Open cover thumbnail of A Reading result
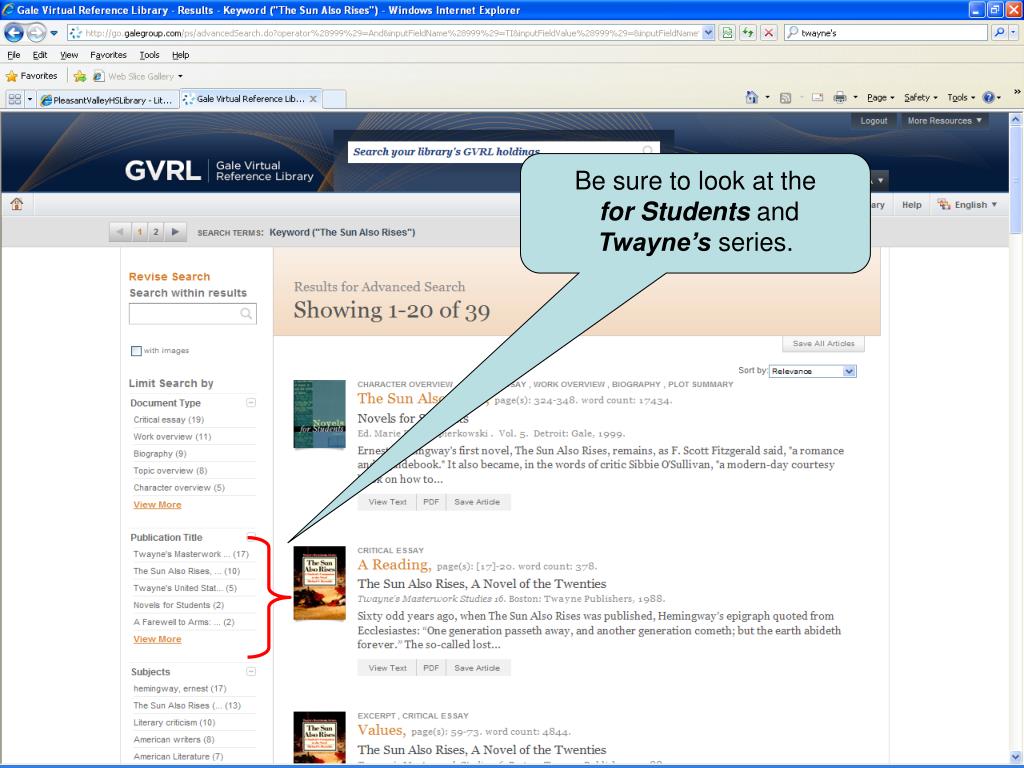 [x=319, y=583]
